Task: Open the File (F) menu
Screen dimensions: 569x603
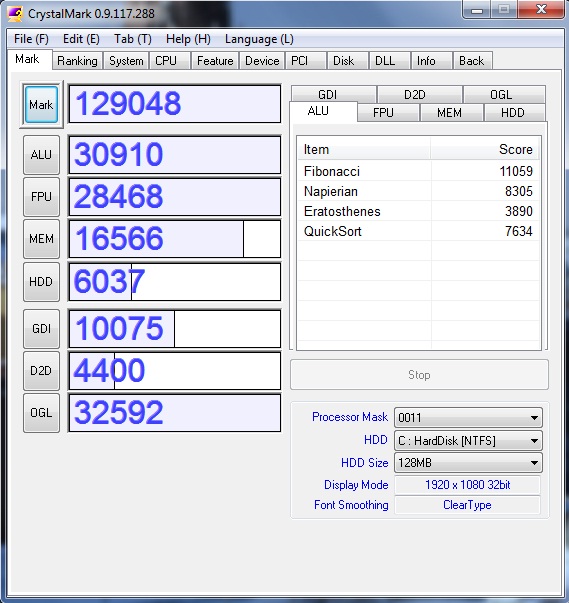Action: 31,39
